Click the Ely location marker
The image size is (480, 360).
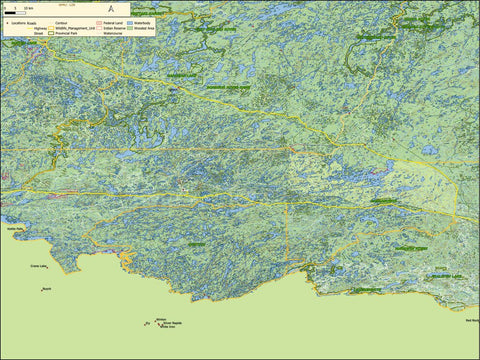pos(145,325)
